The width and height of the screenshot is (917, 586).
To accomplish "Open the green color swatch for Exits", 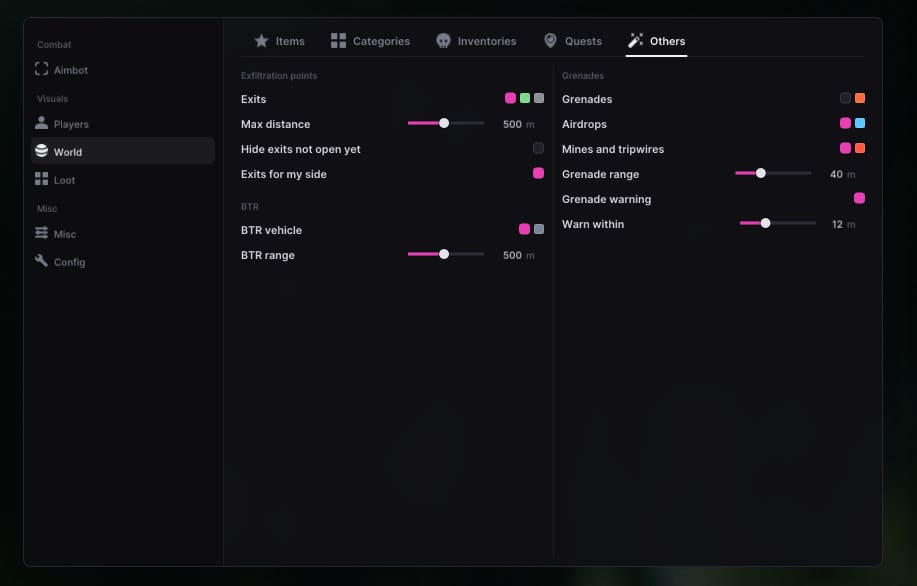I will (x=525, y=98).
